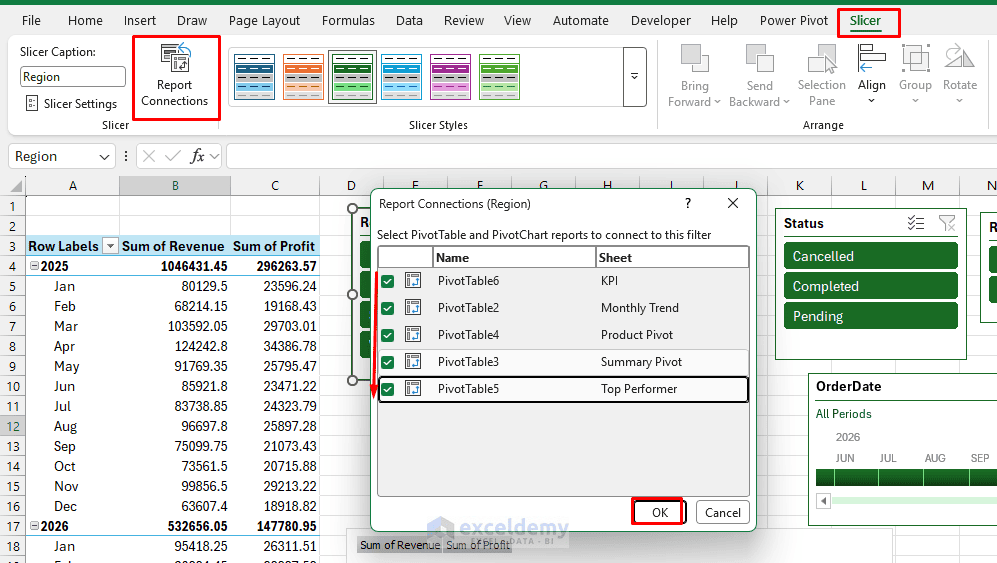The image size is (997, 563).
Task: Click the Send Backward icon
Action: tap(759, 59)
